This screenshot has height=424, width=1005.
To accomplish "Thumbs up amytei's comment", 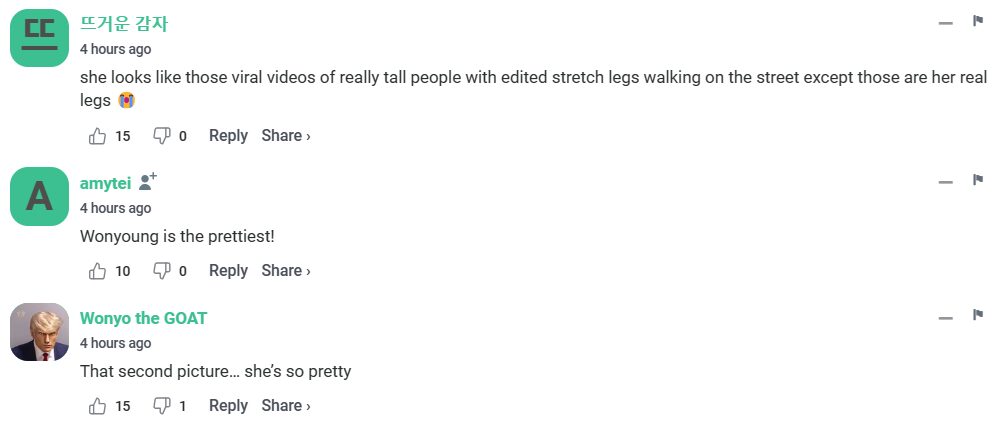I will (98, 271).
